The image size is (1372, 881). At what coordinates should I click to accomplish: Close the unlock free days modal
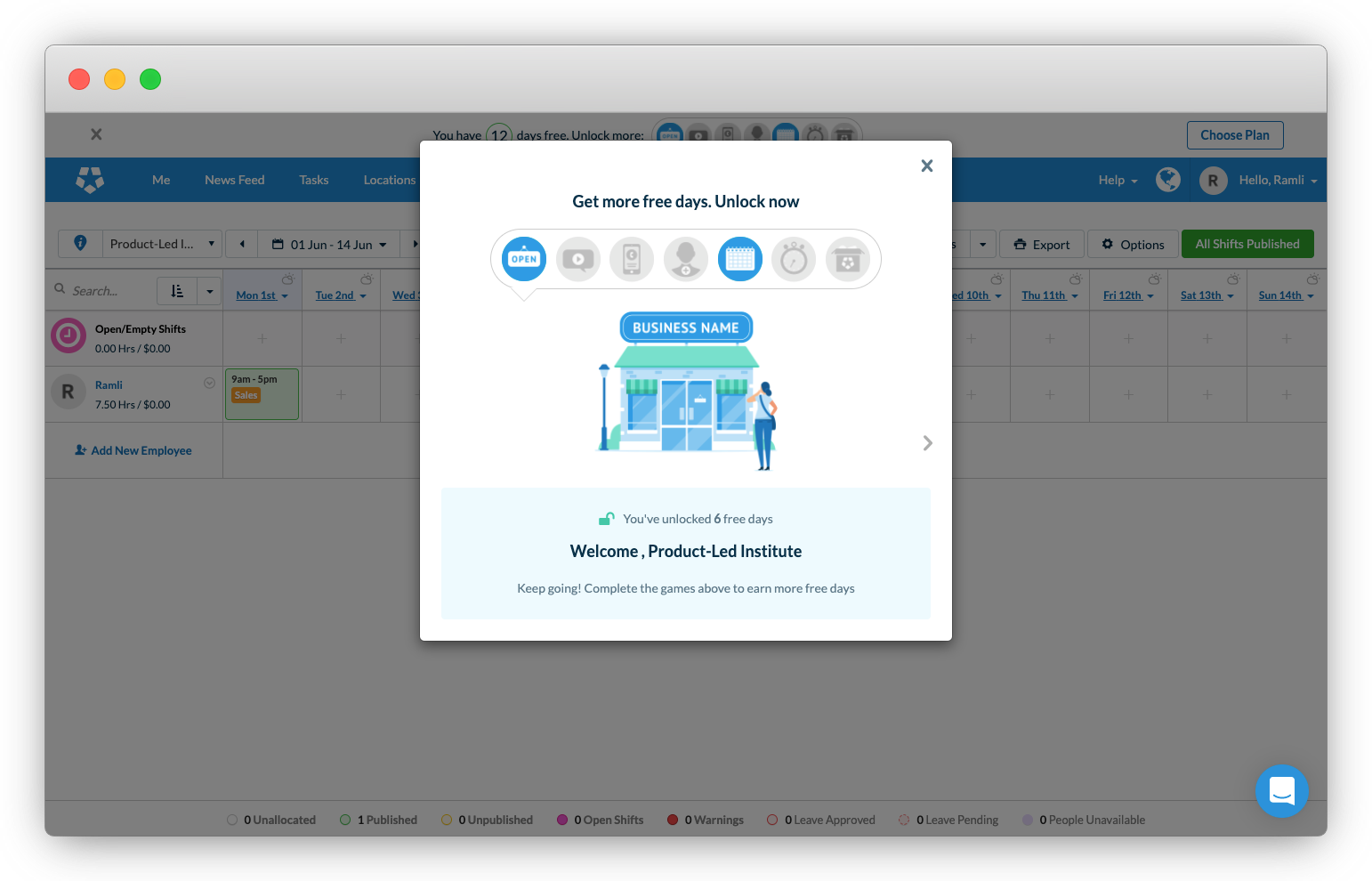coord(926,166)
